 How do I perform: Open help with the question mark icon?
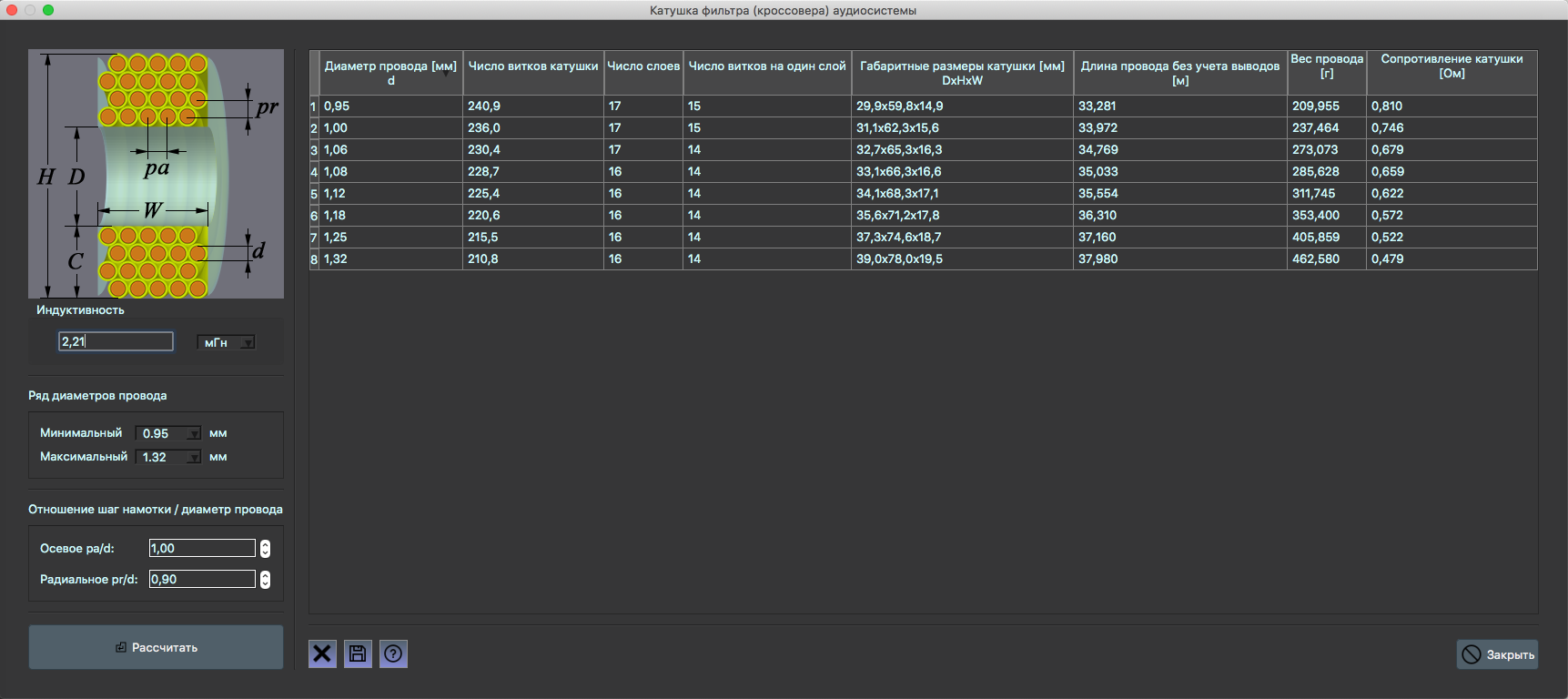(x=393, y=653)
